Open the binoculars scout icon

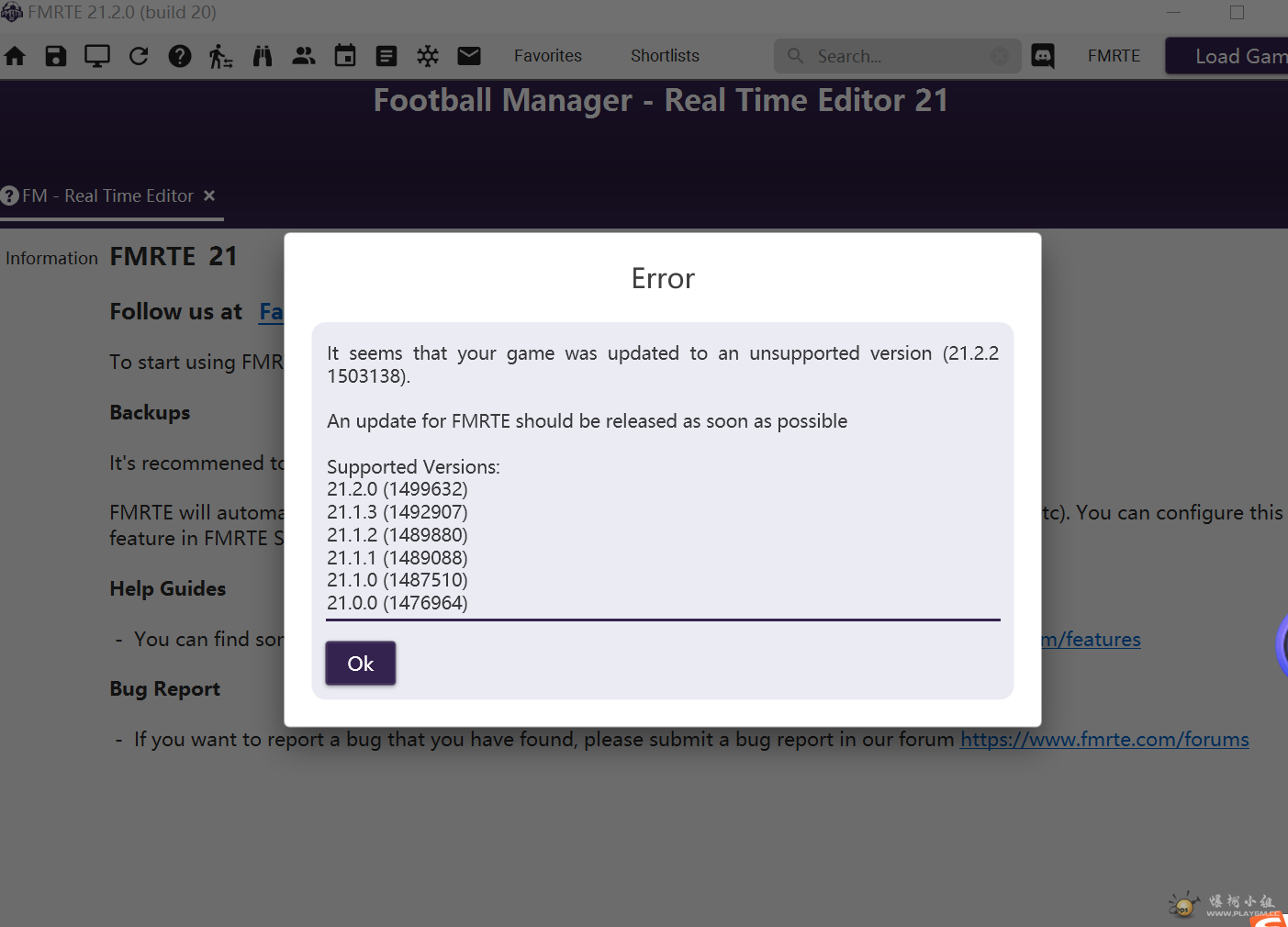pyautogui.click(x=263, y=56)
